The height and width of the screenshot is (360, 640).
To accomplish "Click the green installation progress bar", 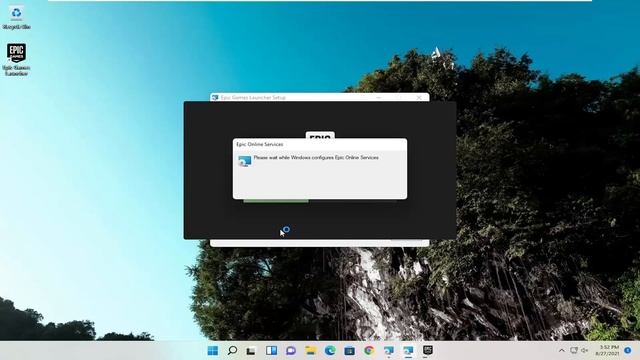I will [x=276, y=201].
